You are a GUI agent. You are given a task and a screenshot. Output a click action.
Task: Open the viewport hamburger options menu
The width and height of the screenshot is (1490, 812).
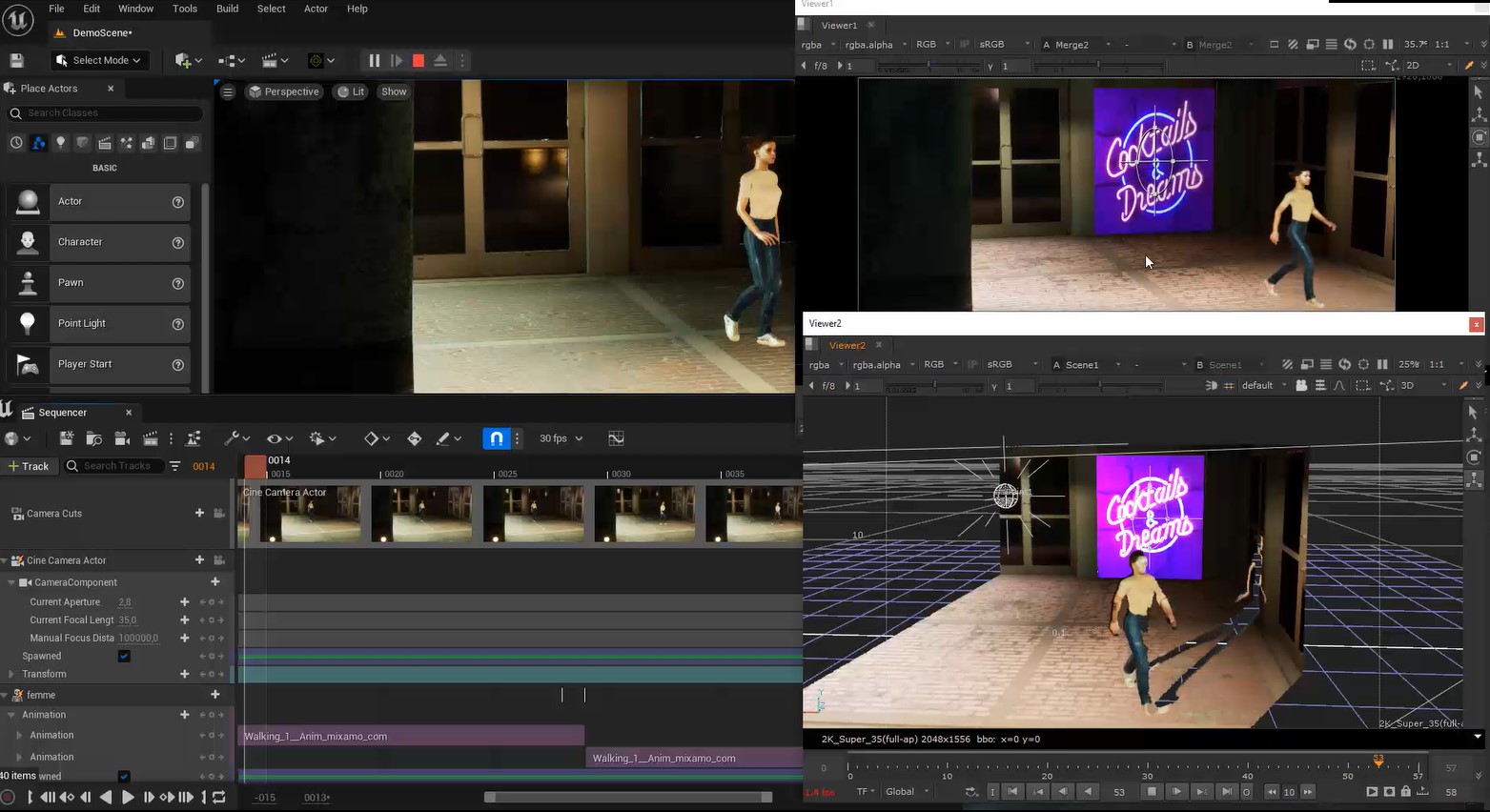point(228,91)
